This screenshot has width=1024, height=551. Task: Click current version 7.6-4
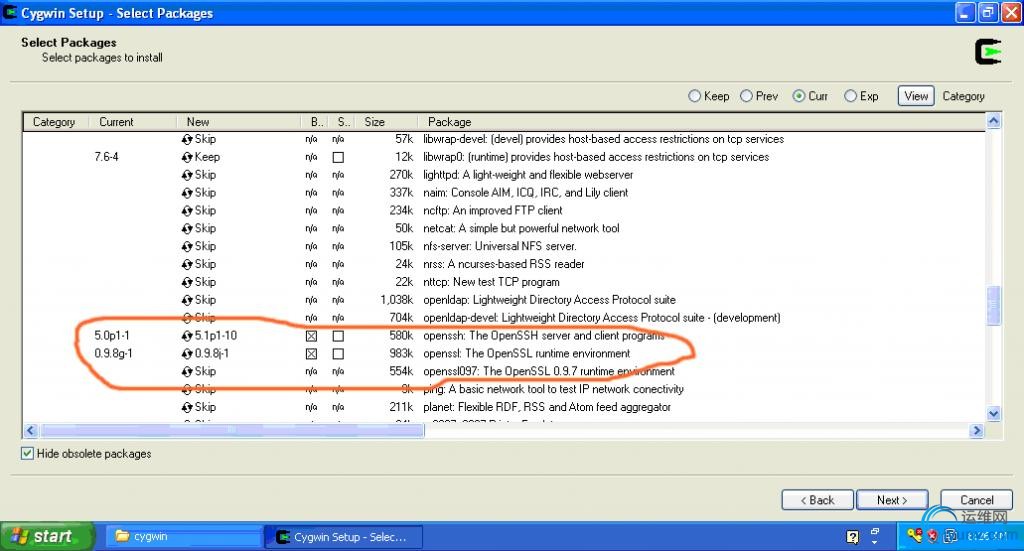[106, 157]
